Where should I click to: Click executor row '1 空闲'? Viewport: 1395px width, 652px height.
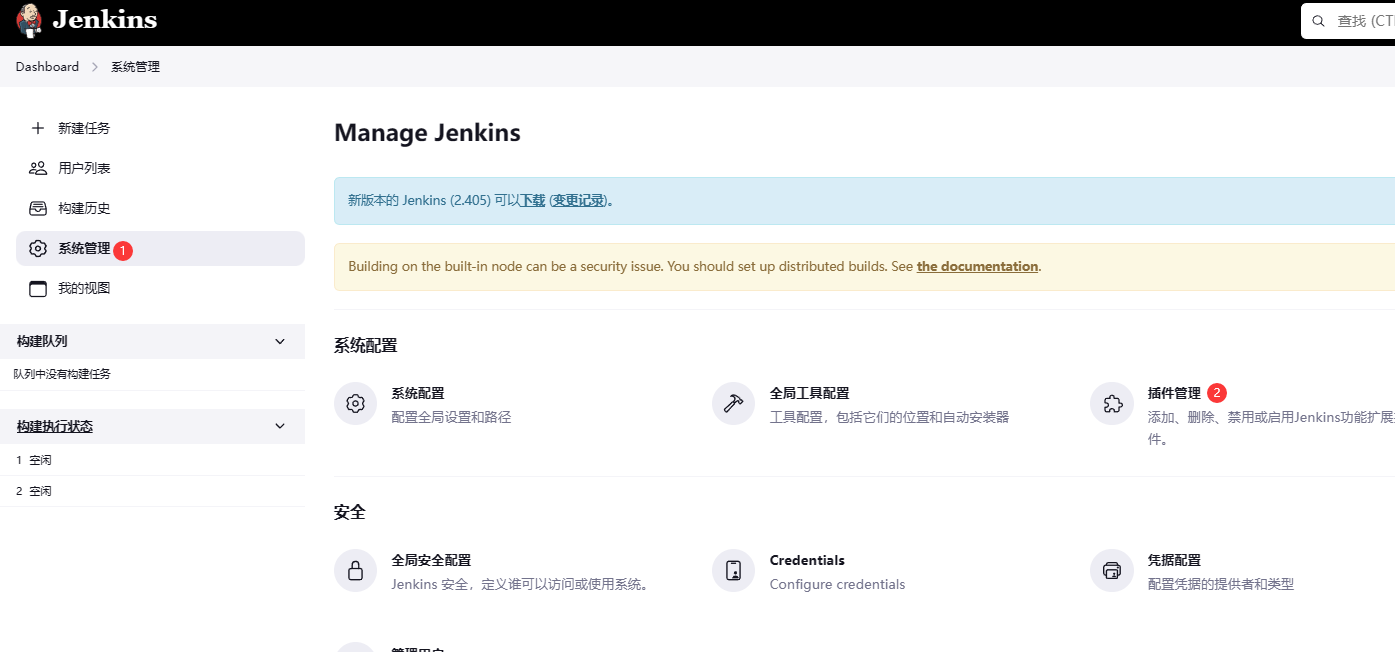tap(152, 460)
